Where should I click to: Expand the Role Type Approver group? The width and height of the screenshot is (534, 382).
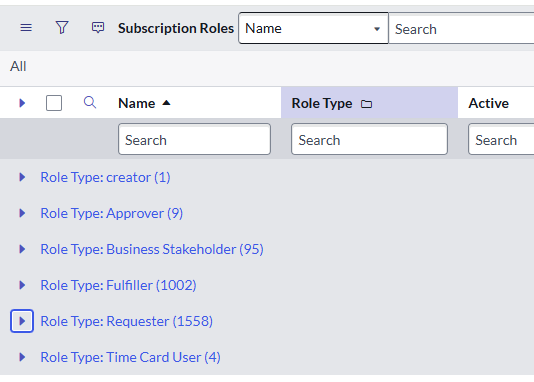point(22,213)
